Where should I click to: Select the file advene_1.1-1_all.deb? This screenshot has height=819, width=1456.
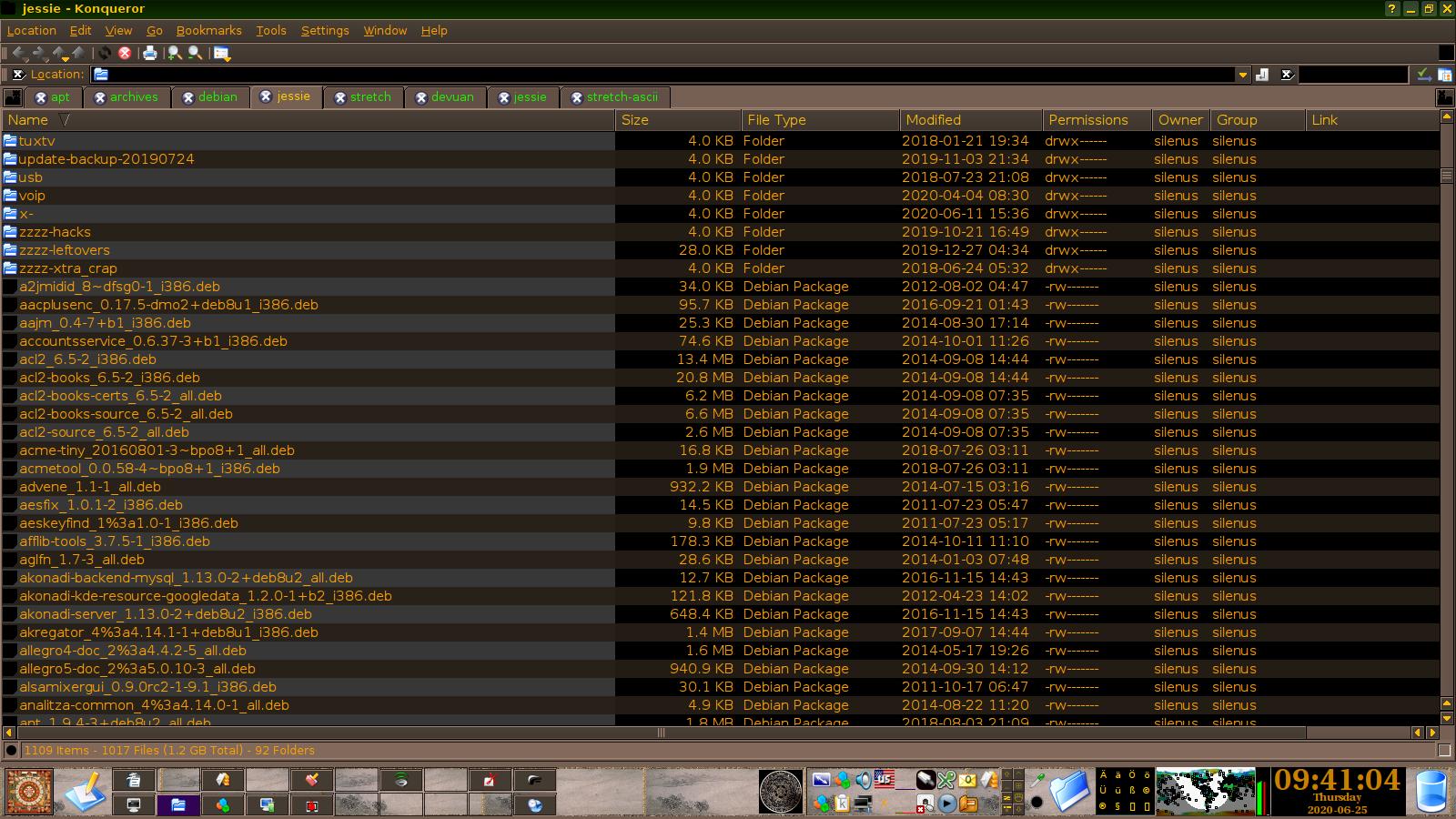(90, 487)
